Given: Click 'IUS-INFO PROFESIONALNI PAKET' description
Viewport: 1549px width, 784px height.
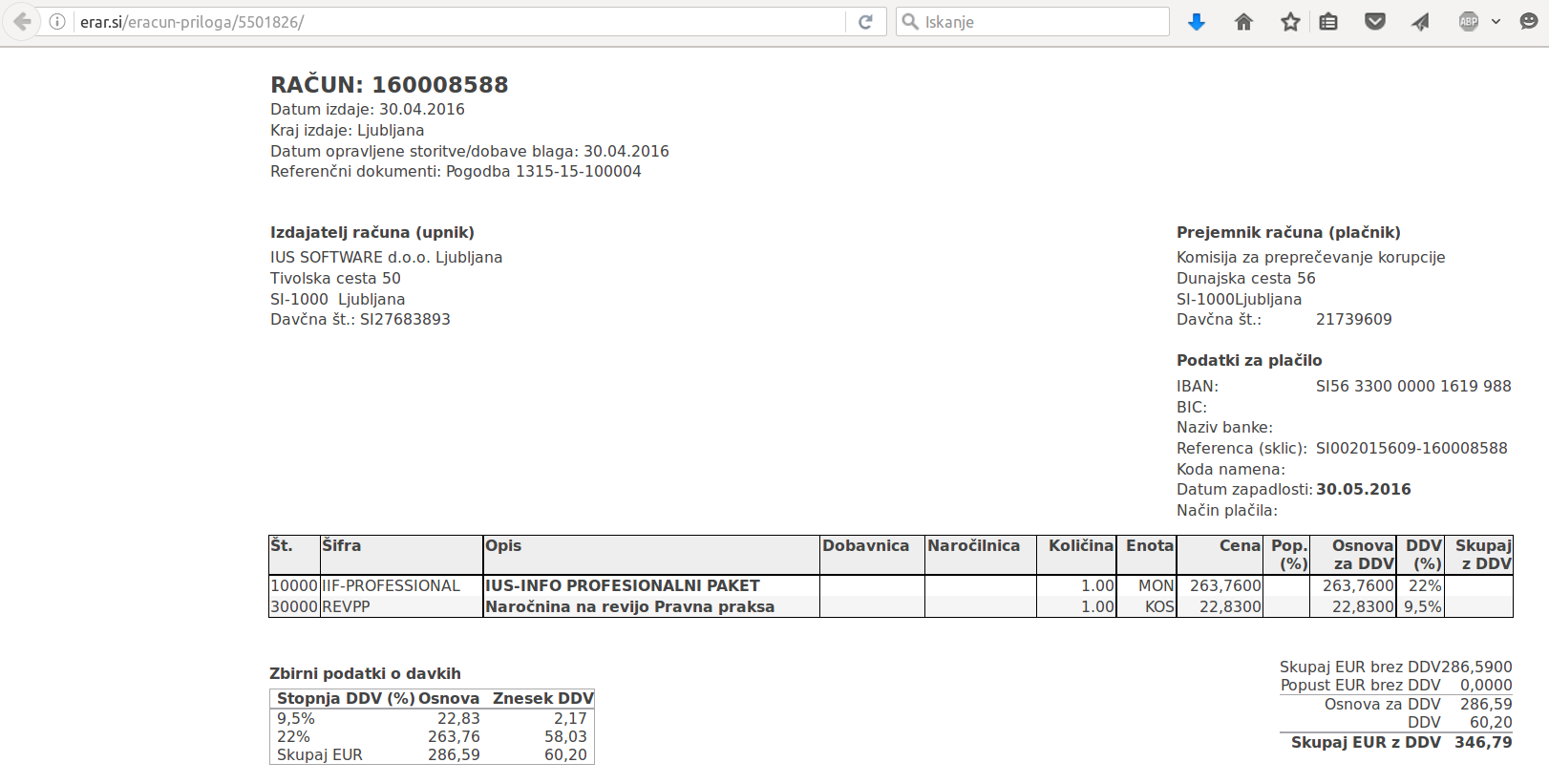Looking at the screenshot, I should click(x=623, y=585).
